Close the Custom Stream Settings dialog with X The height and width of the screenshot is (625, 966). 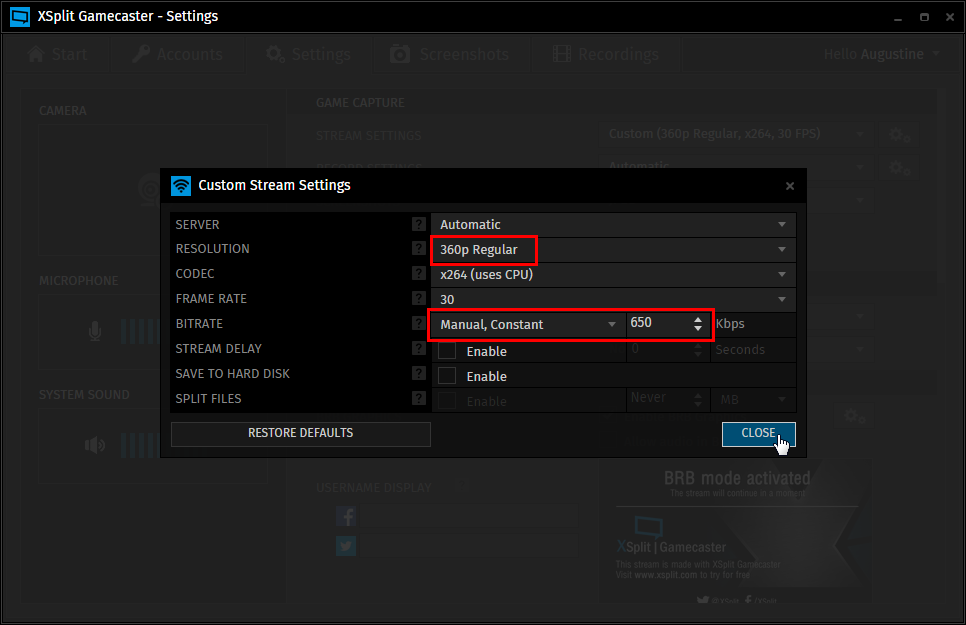pos(790,186)
